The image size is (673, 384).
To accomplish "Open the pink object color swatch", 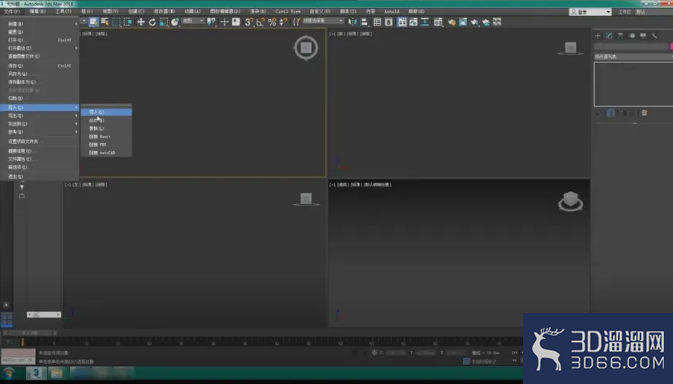I will click(671, 46).
